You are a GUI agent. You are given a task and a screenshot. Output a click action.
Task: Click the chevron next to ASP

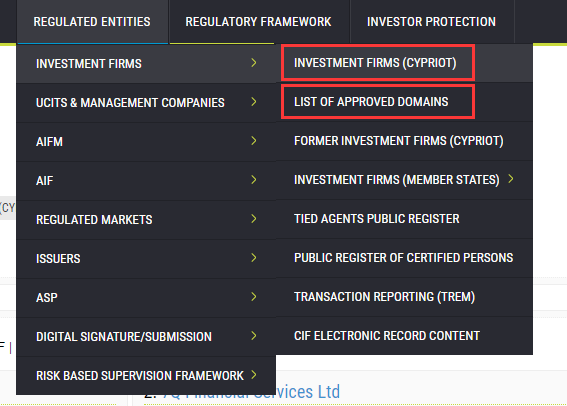click(254, 297)
